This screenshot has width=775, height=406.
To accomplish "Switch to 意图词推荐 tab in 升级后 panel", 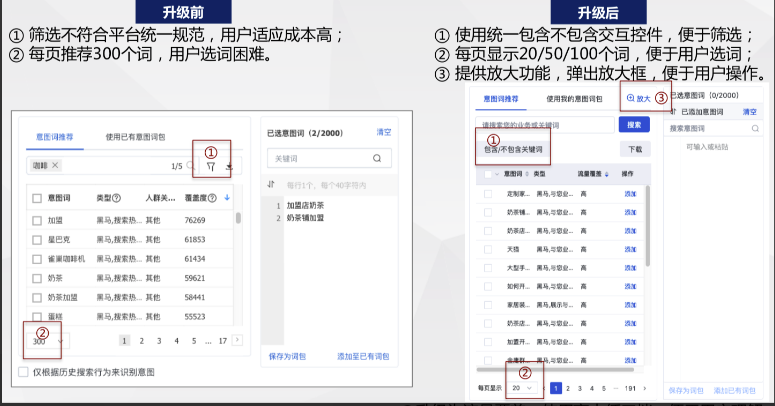I will pos(501,99).
